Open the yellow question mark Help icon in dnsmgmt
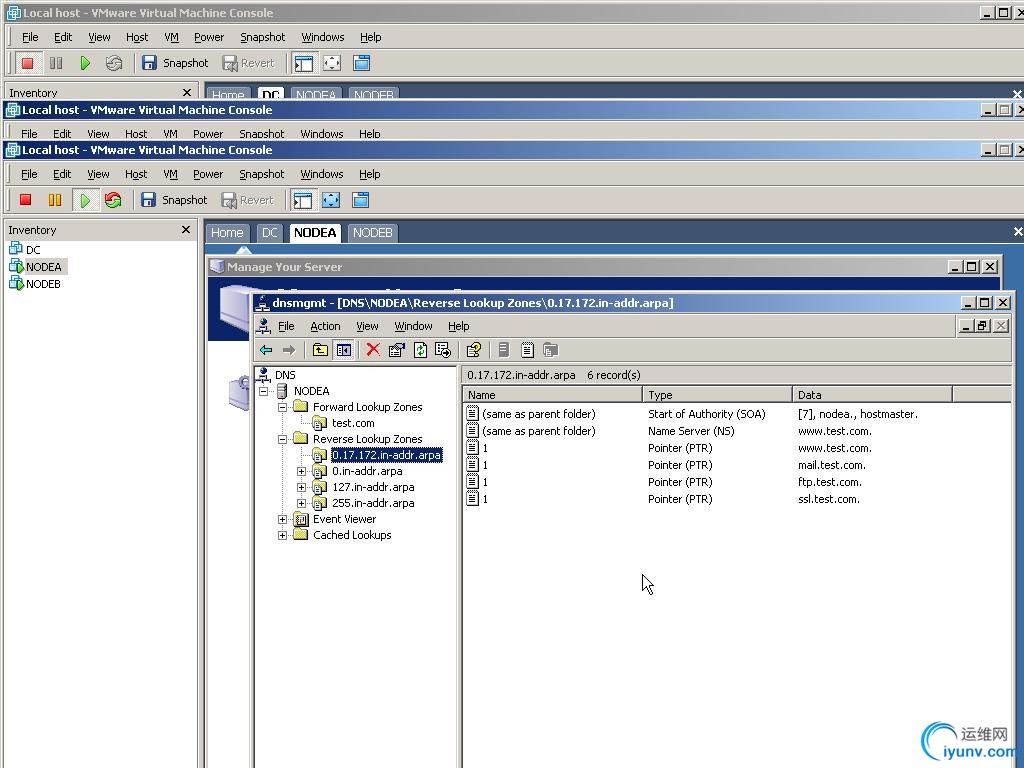1024x768 pixels. point(473,350)
